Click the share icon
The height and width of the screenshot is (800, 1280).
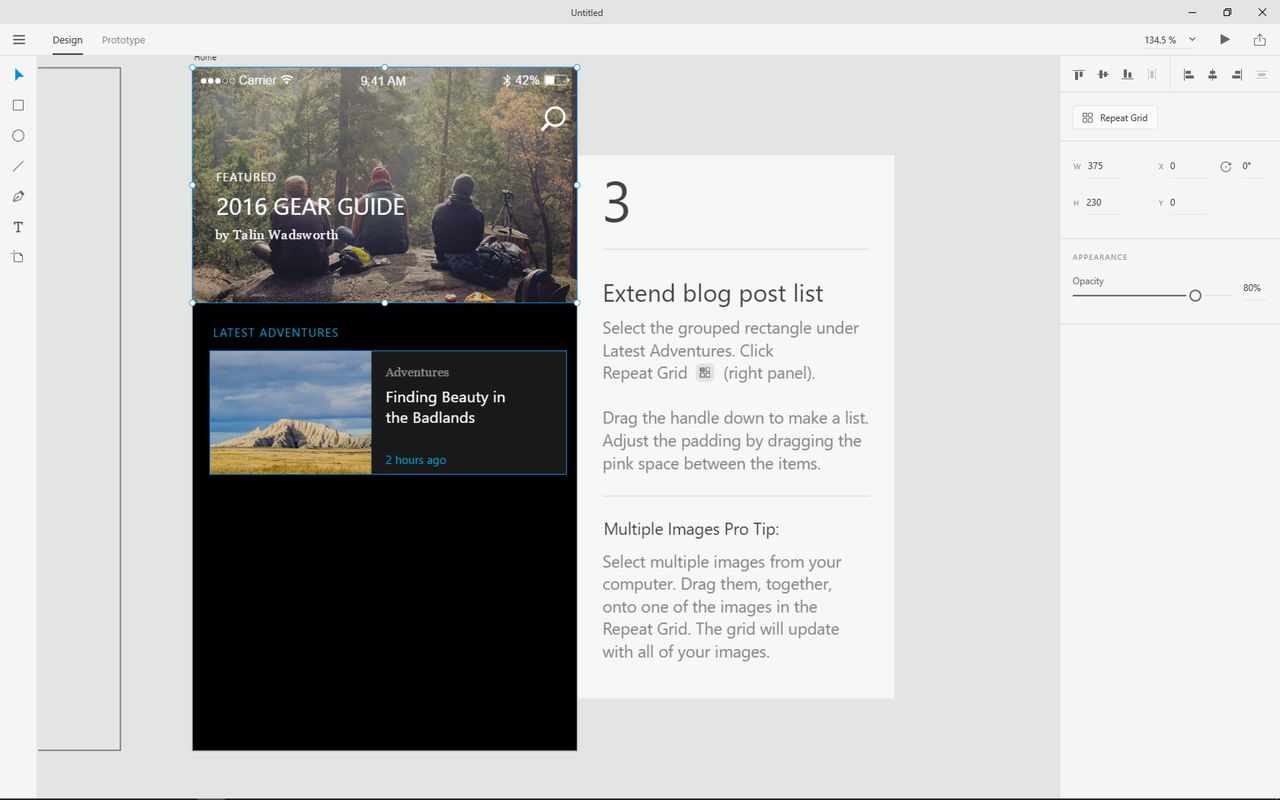1259,40
